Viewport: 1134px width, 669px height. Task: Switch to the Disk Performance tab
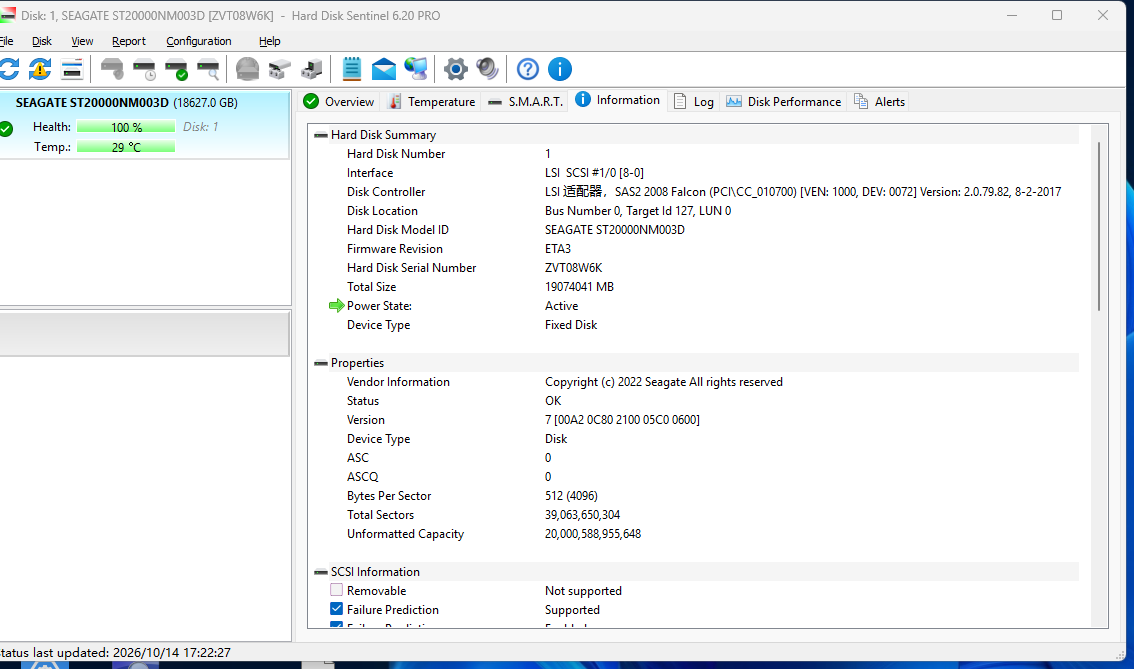[783, 101]
